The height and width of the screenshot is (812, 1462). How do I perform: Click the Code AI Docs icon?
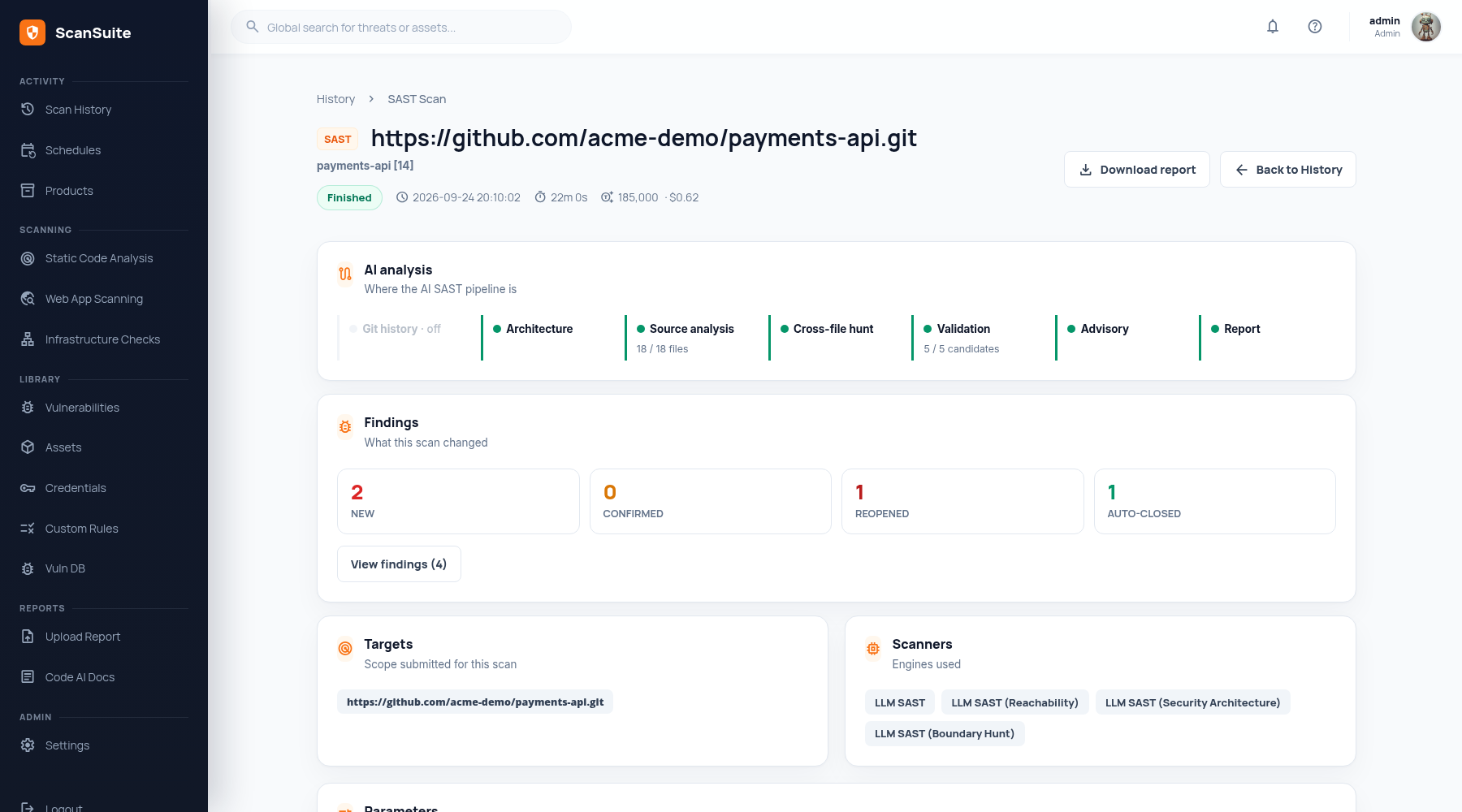click(28, 677)
